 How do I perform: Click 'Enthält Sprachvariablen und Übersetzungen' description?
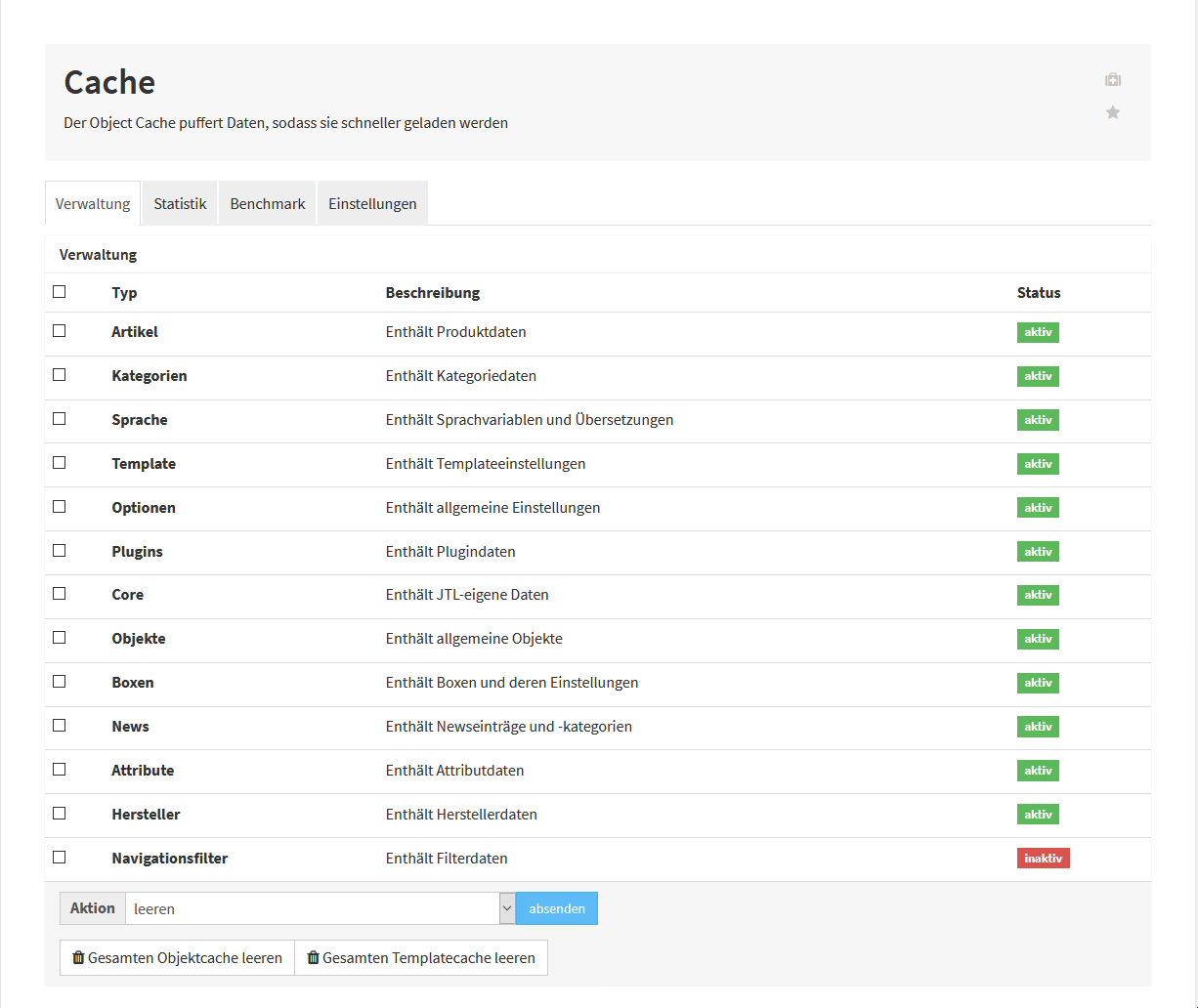(530, 420)
